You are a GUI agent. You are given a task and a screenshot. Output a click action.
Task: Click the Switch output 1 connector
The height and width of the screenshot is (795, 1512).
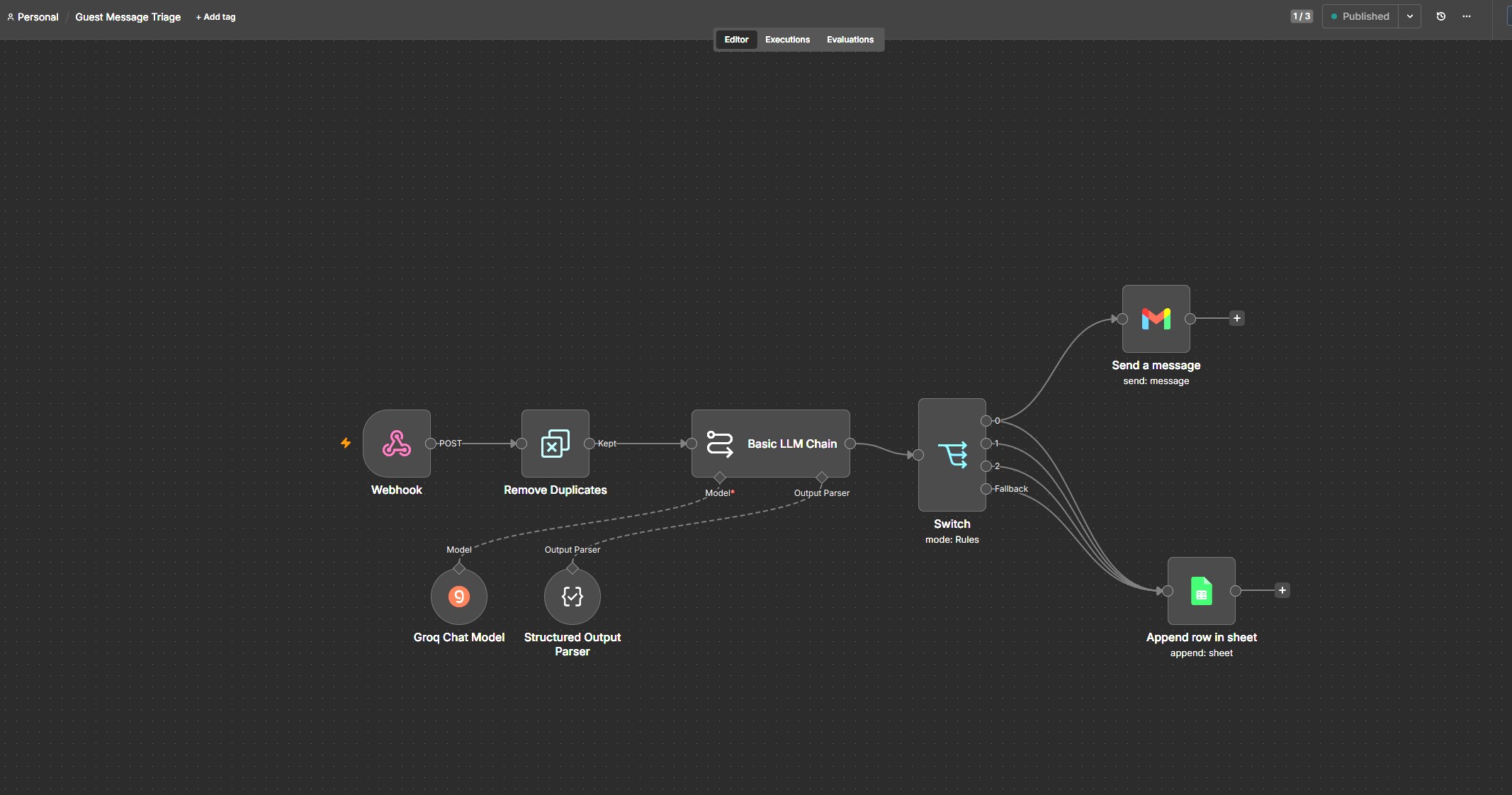[986, 444]
